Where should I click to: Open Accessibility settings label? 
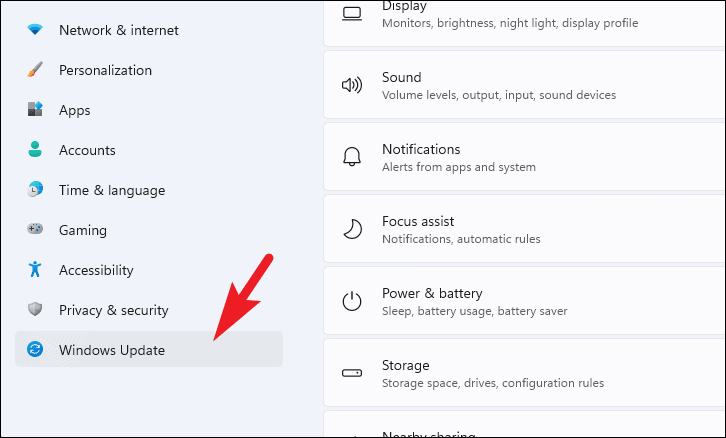tap(96, 270)
